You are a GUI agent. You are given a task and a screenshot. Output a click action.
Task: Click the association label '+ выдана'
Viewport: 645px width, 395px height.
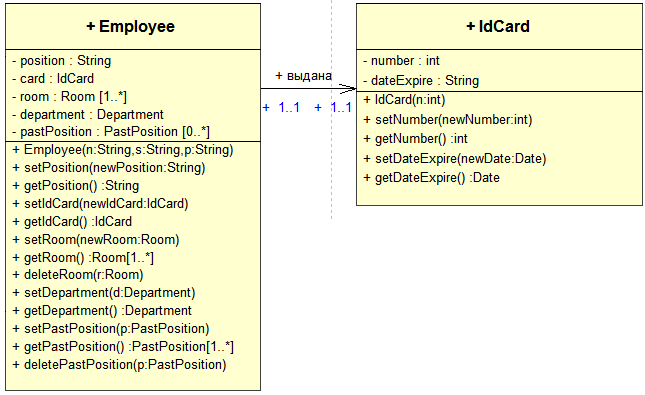tap(304, 76)
